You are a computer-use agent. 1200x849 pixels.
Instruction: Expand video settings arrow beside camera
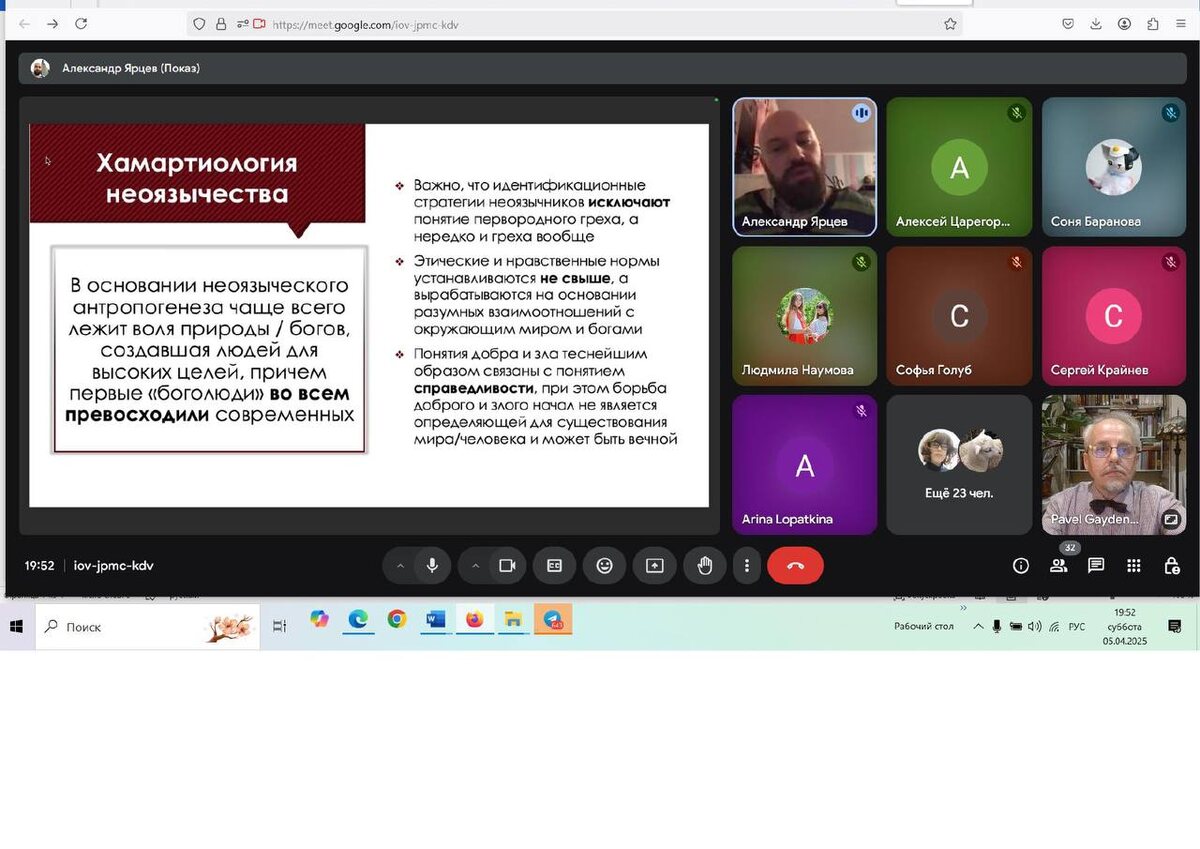[x=476, y=565]
